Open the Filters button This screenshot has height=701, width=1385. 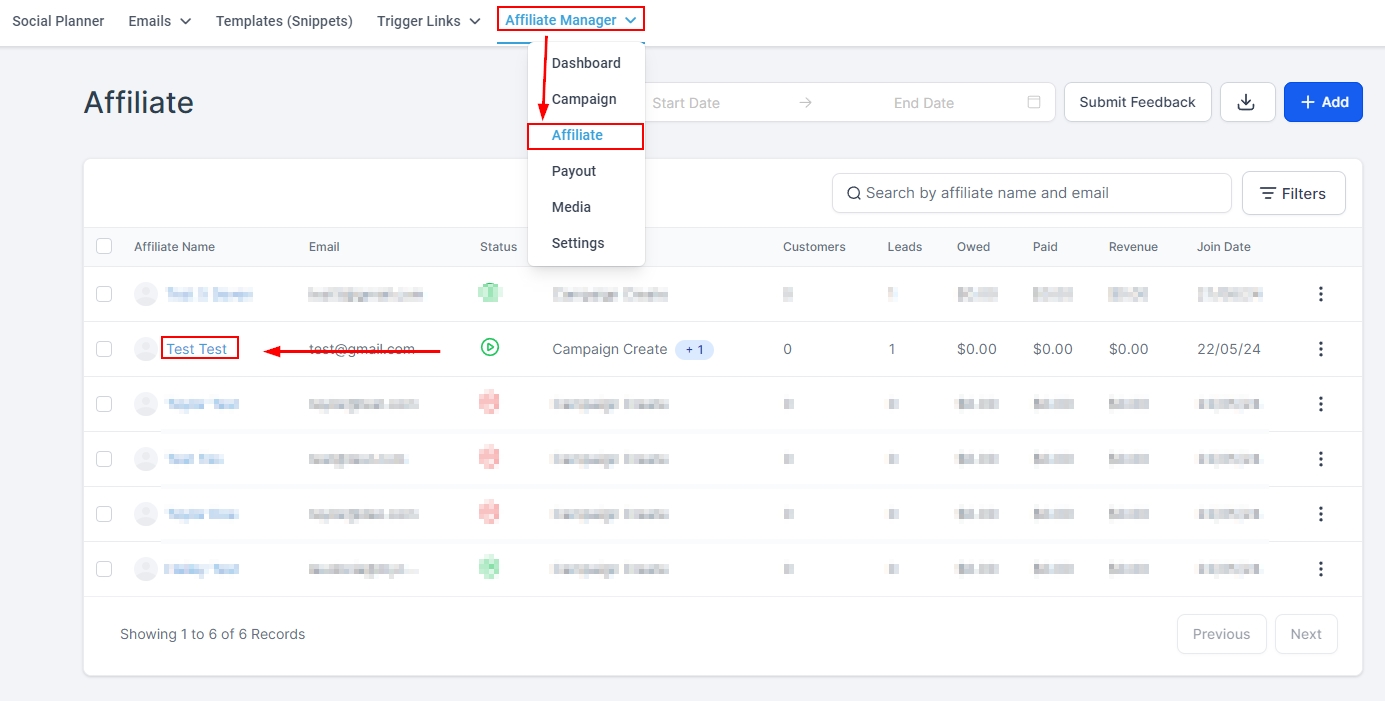(1293, 193)
